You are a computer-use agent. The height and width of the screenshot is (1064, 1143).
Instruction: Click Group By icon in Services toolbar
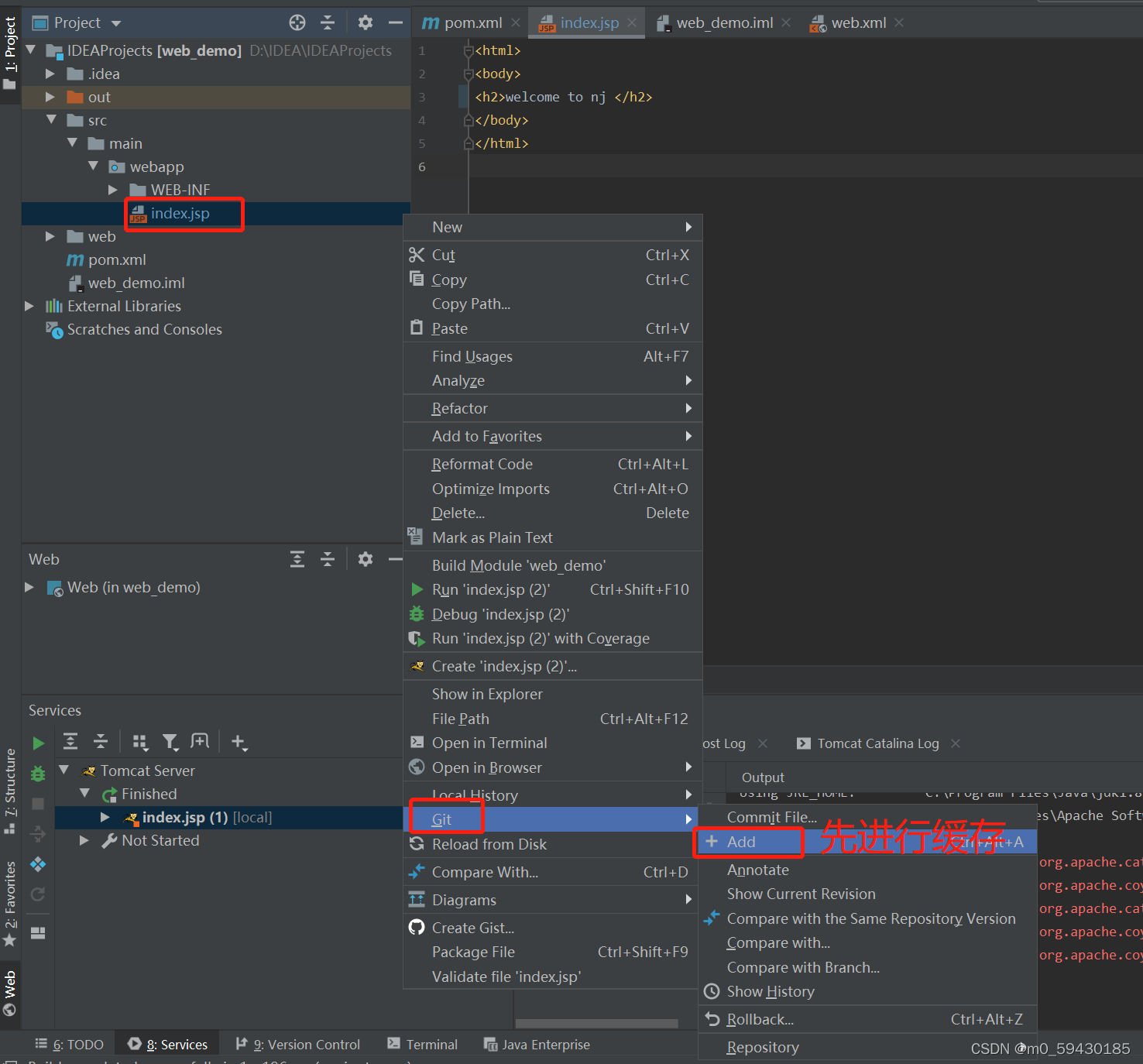click(140, 742)
